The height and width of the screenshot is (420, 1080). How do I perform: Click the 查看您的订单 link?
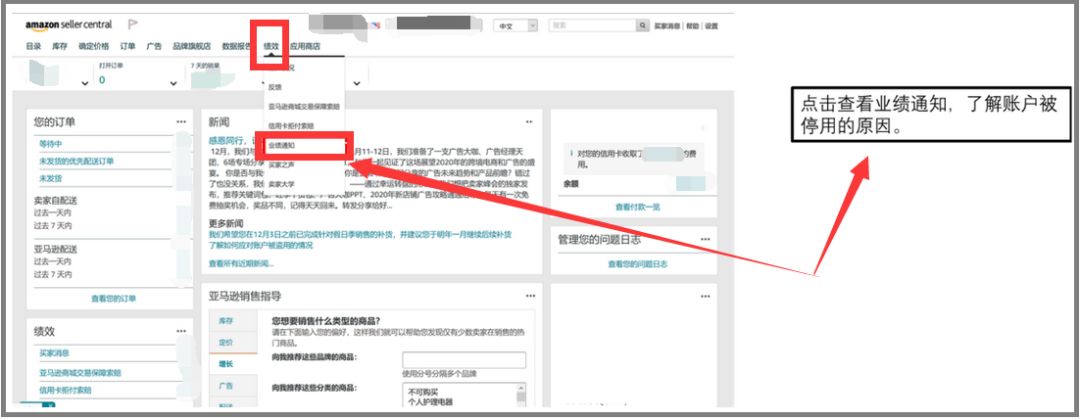coord(112,298)
